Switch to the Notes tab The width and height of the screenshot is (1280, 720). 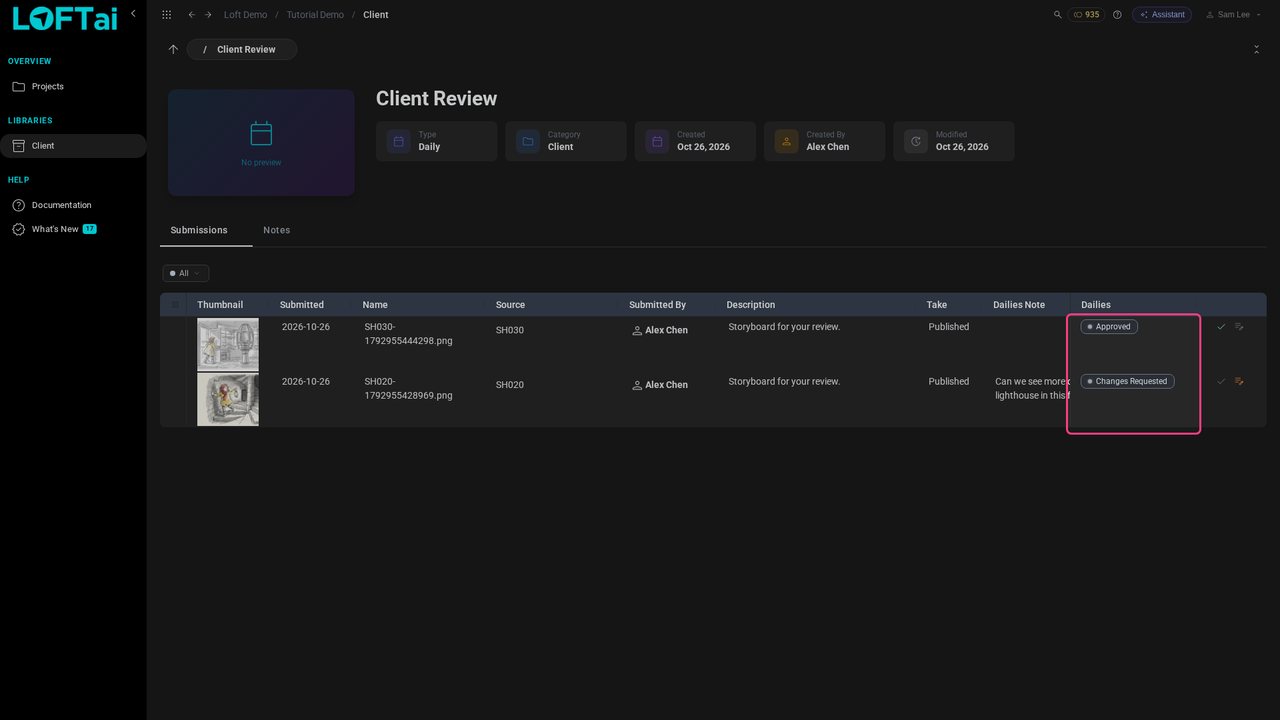point(277,230)
